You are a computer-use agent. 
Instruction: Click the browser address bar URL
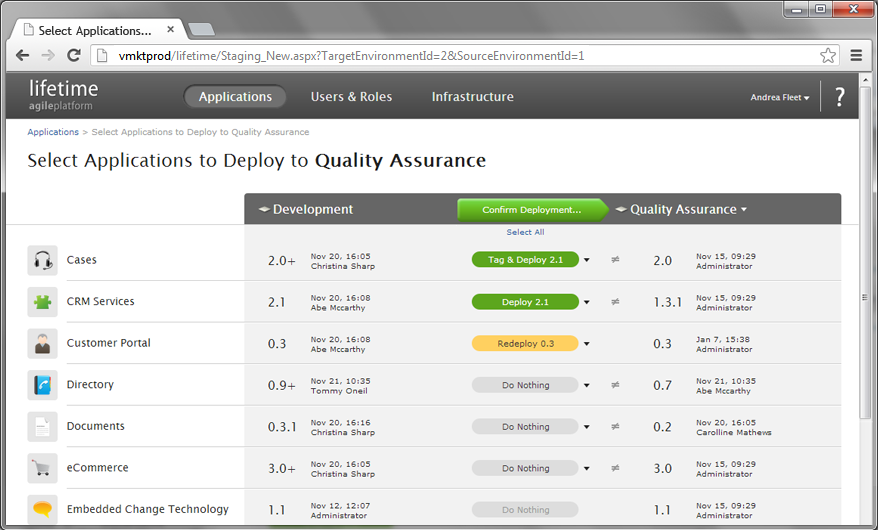[351, 56]
